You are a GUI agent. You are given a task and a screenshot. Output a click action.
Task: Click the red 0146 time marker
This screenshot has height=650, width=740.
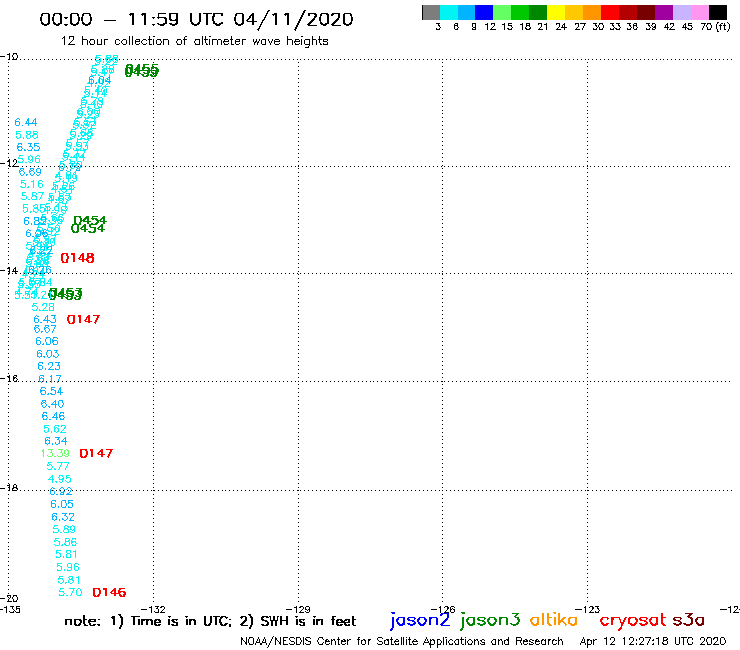point(109,592)
